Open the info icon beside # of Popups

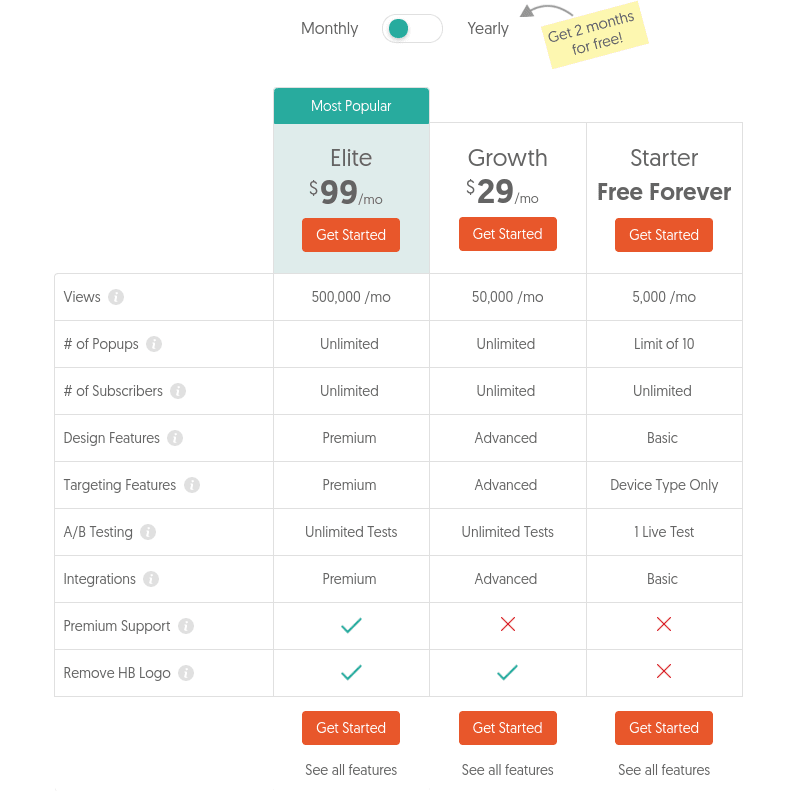click(x=154, y=344)
